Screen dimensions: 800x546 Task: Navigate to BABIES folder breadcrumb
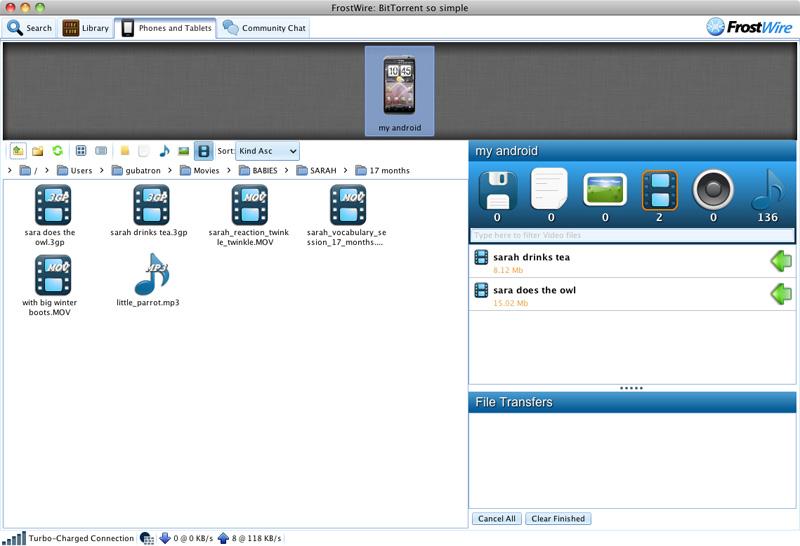click(x=258, y=170)
